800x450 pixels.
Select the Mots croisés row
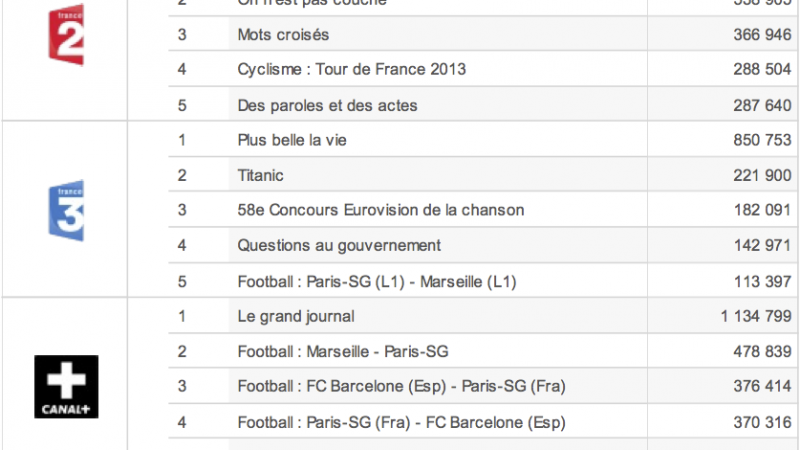[284, 35]
